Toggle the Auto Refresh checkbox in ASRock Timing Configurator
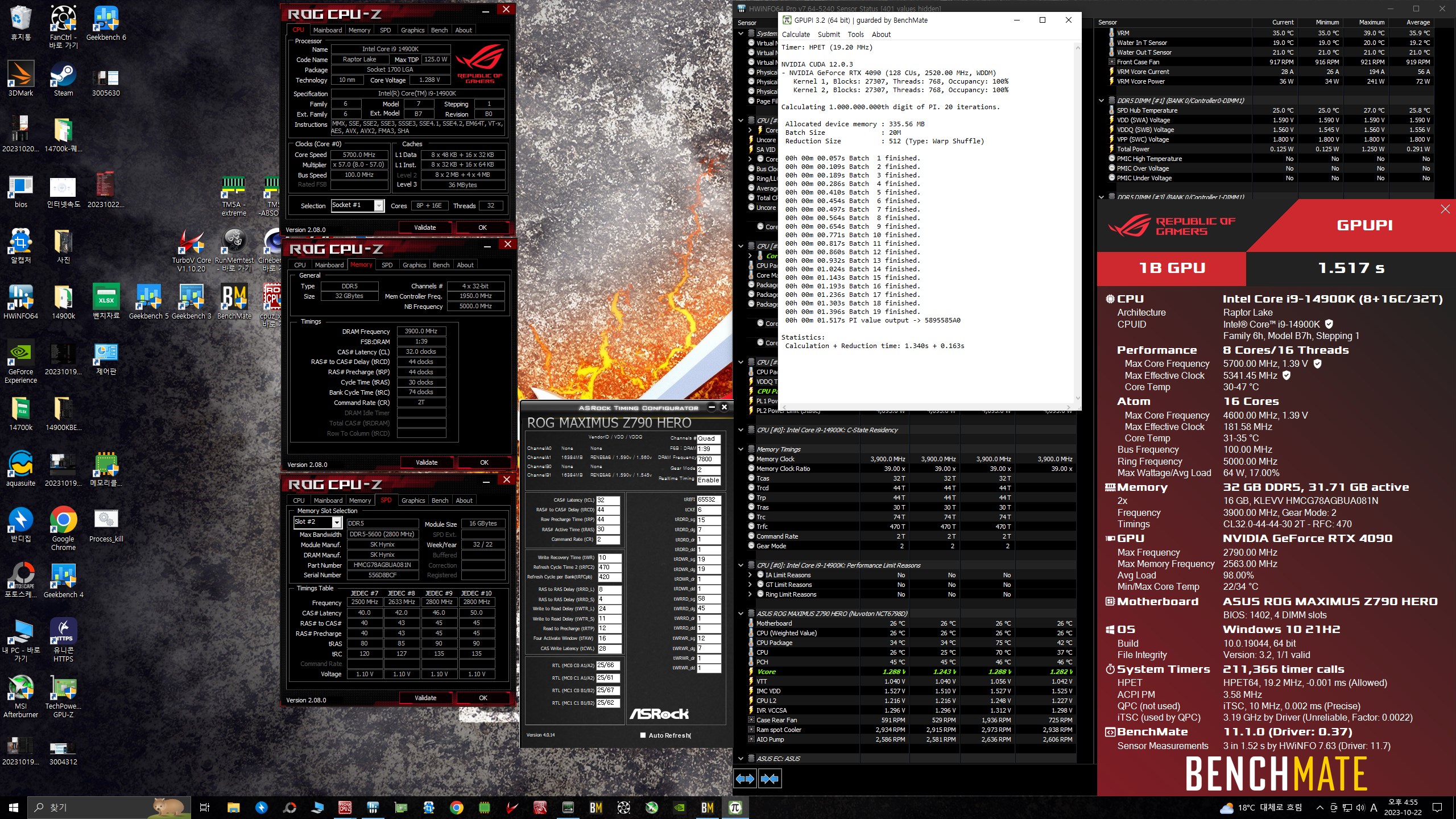The width and height of the screenshot is (1456, 819). [x=643, y=735]
